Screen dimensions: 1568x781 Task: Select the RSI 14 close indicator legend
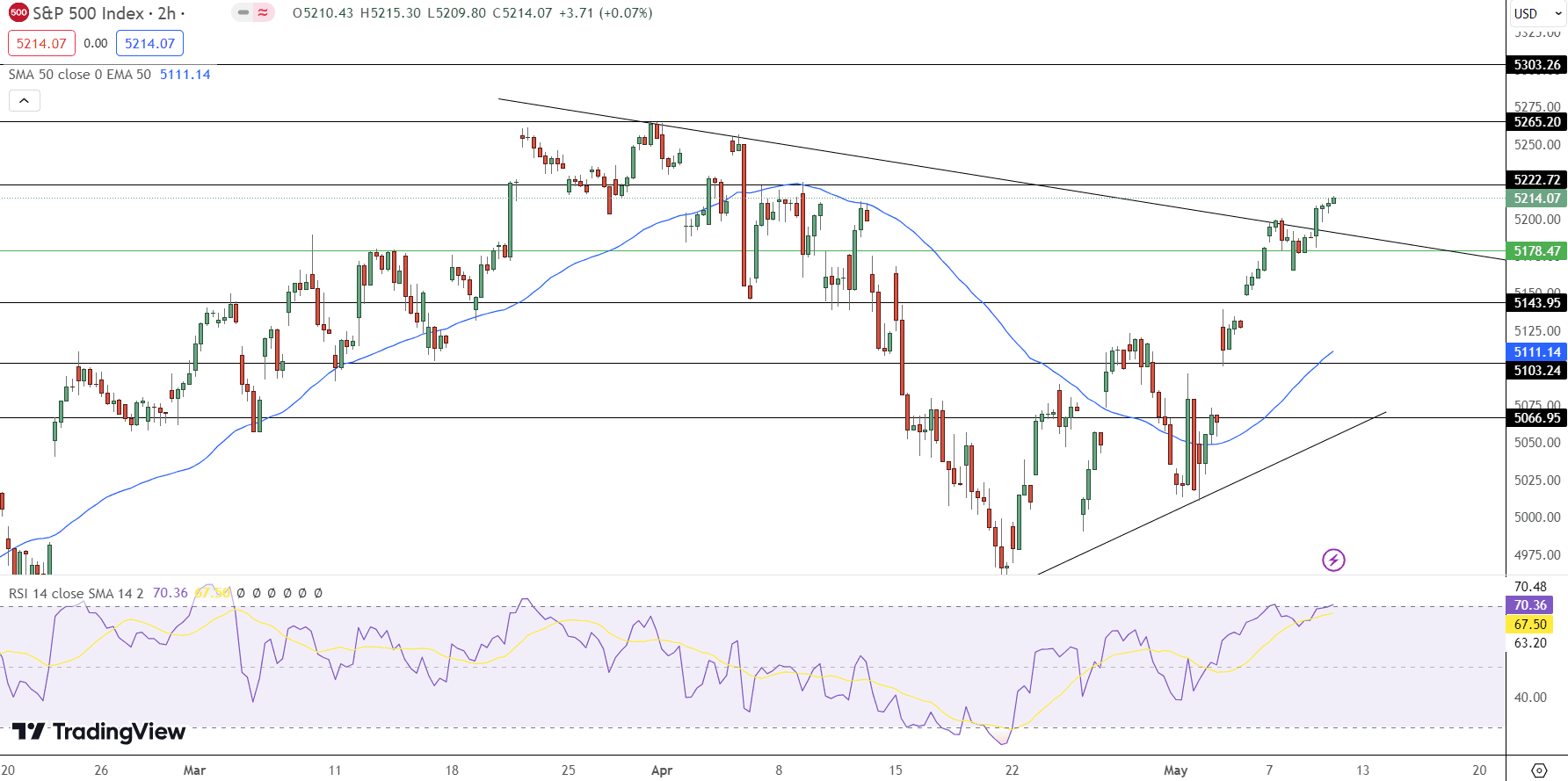pyautogui.click(x=76, y=594)
